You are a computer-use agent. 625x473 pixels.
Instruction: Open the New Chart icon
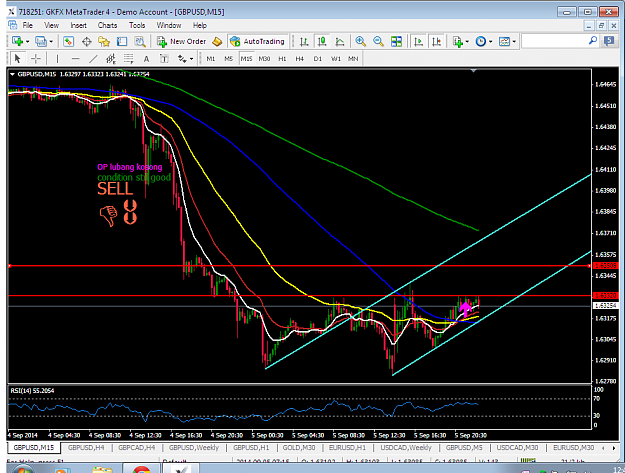point(17,41)
